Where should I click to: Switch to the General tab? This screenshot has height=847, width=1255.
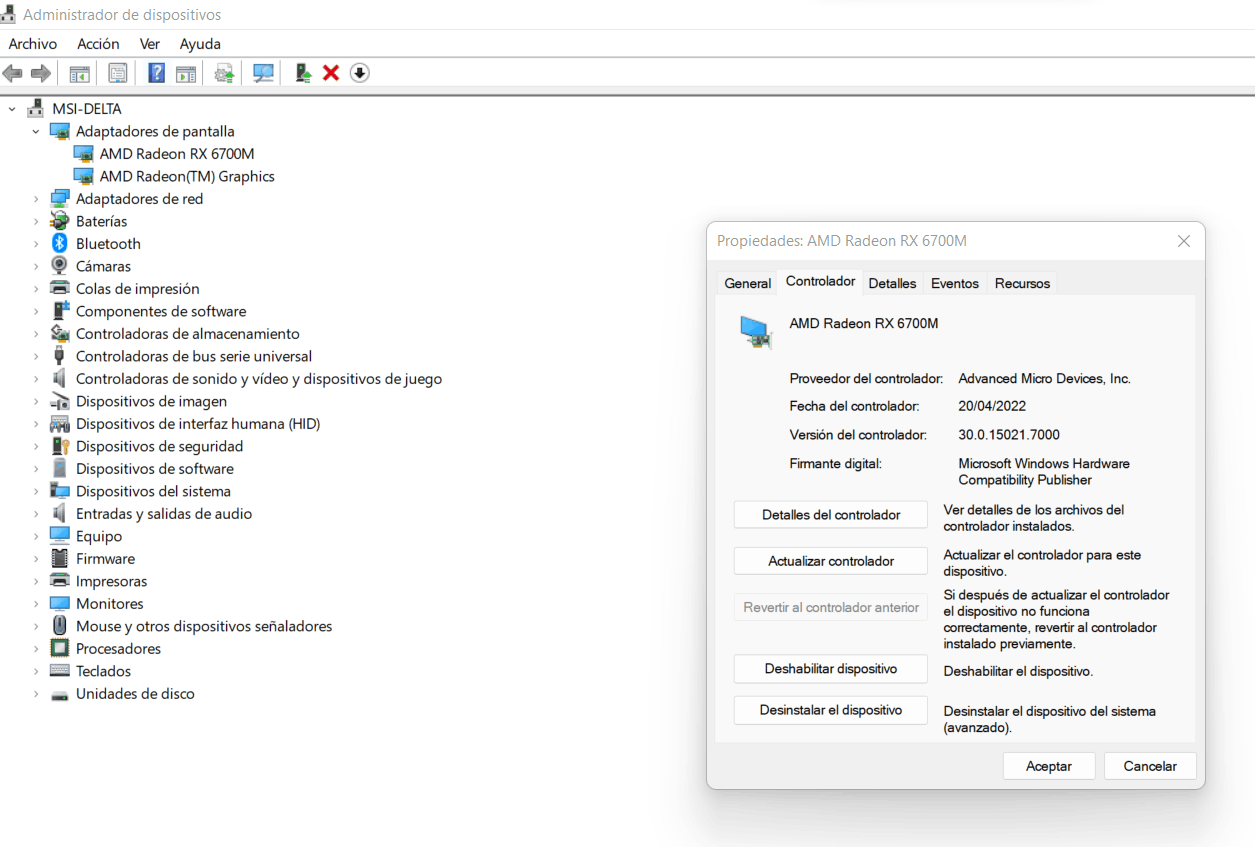tap(747, 283)
